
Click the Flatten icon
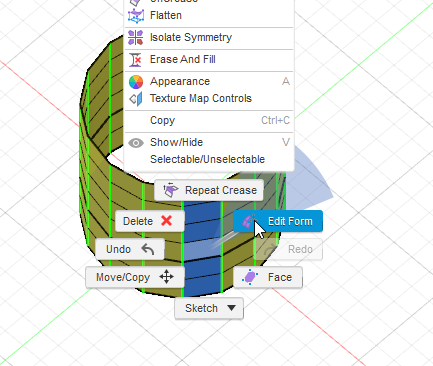pos(136,16)
